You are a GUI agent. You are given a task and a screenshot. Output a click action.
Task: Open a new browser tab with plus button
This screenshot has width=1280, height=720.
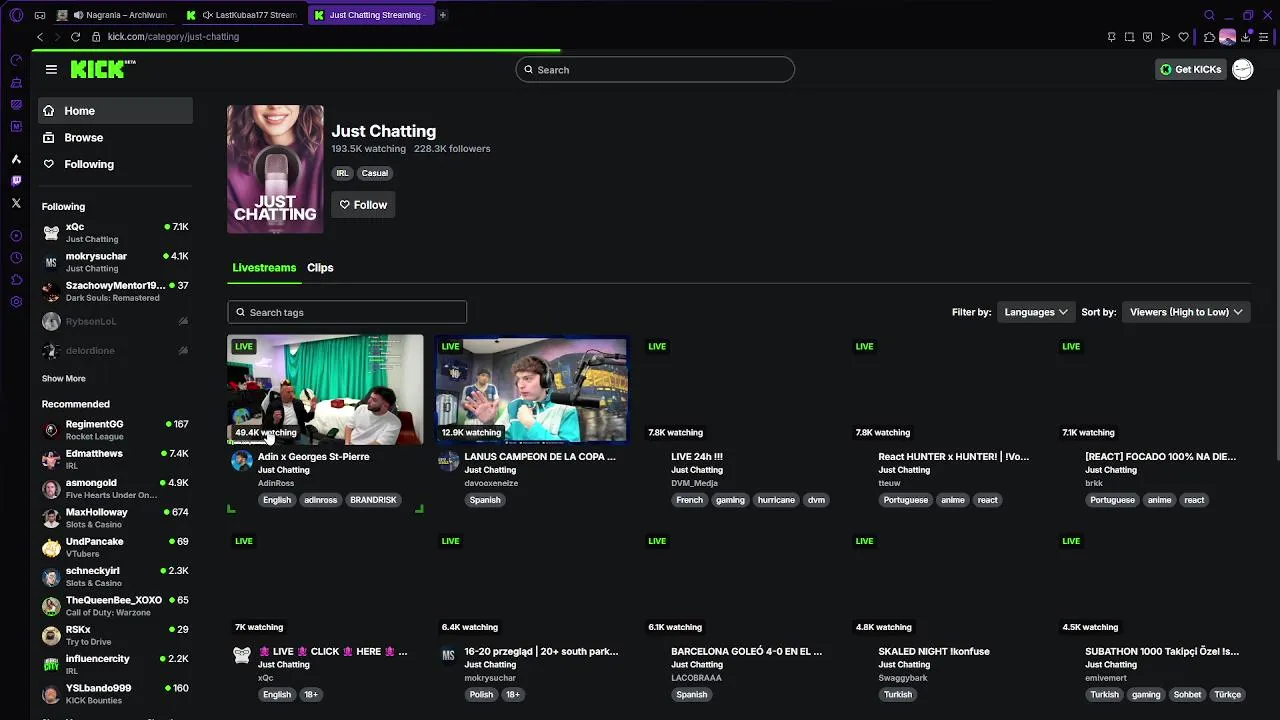coord(443,15)
